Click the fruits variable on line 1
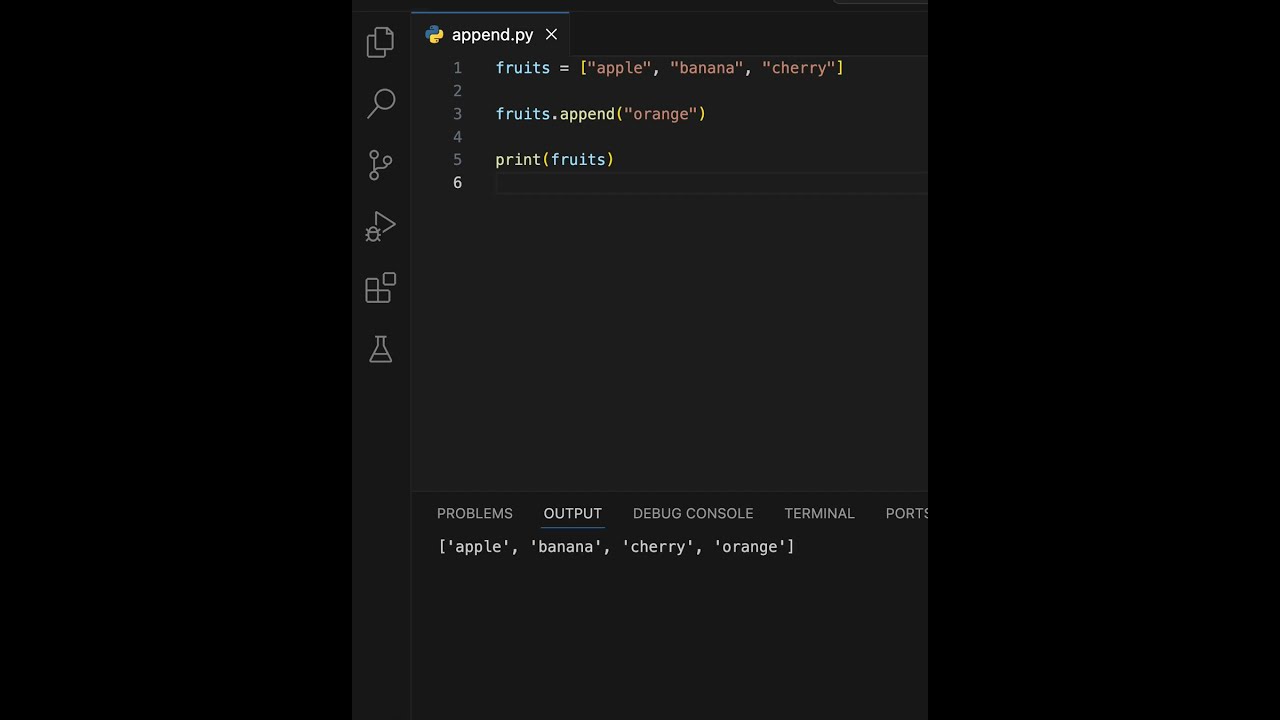 (523, 68)
